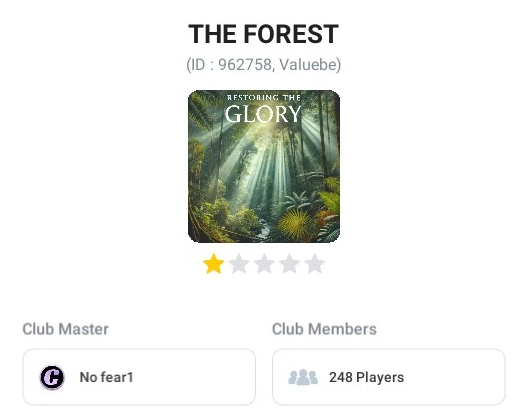
Task: Click the first gold rating star
Action: click(213, 264)
